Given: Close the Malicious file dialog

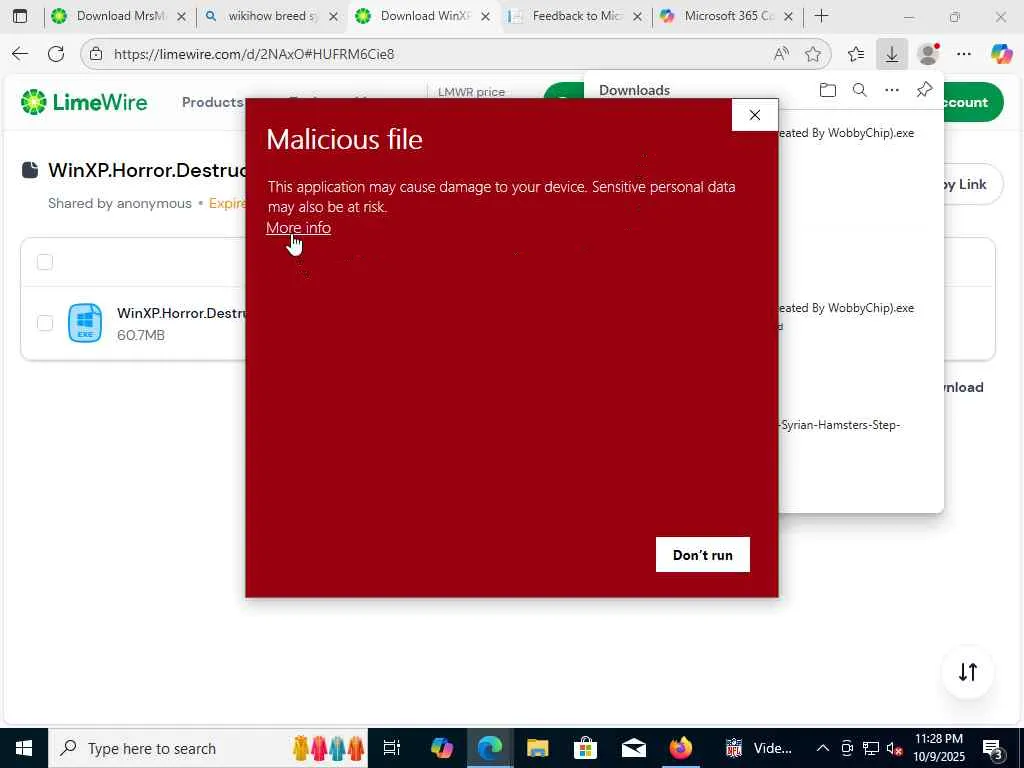Looking at the screenshot, I should click(x=754, y=115).
